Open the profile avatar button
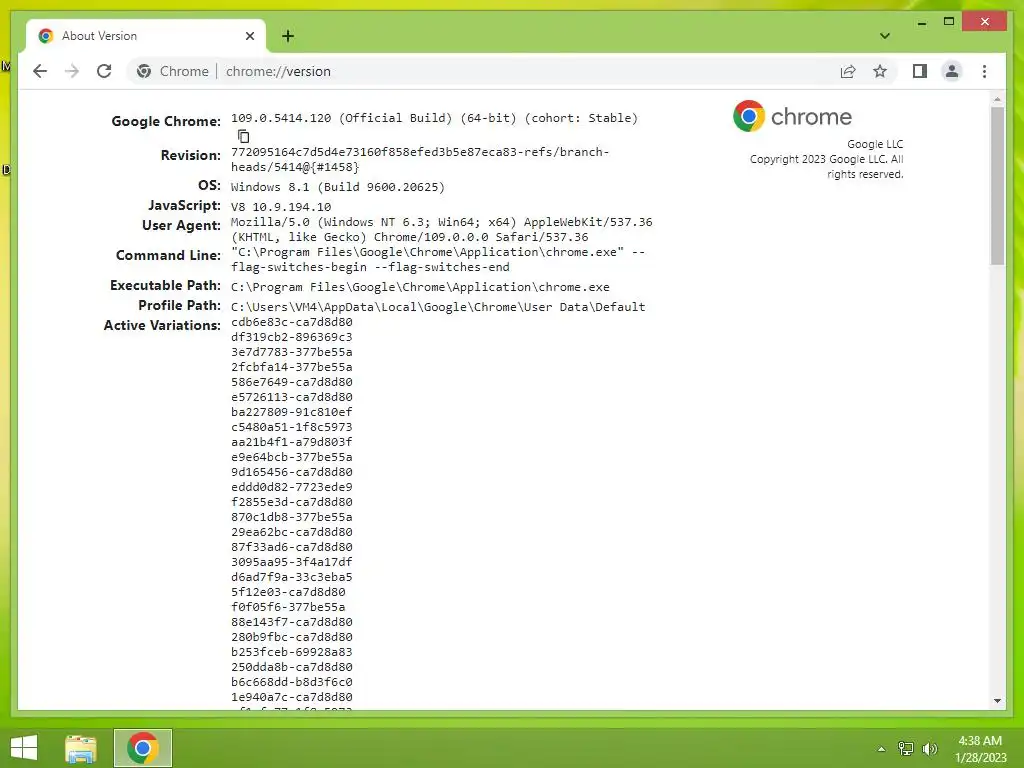Image resolution: width=1024 pixels, height=768 pixels. coord(952,71)
